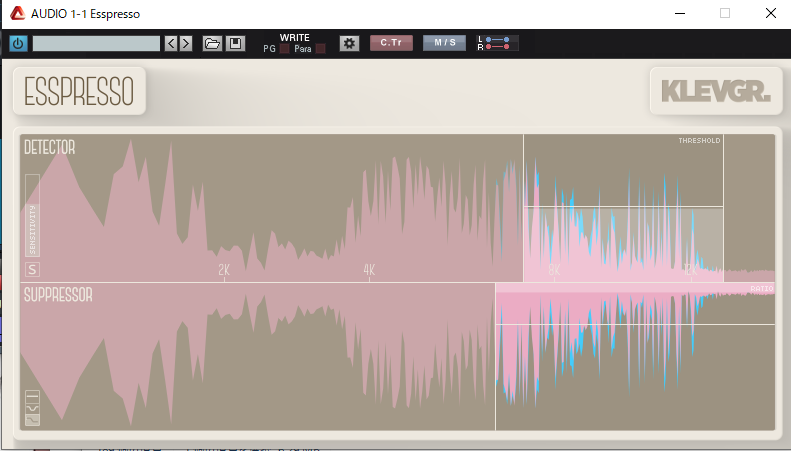Save preset with the floppy disk icon
This screenshot has width=791, height=451.
[x=235, y=43]
